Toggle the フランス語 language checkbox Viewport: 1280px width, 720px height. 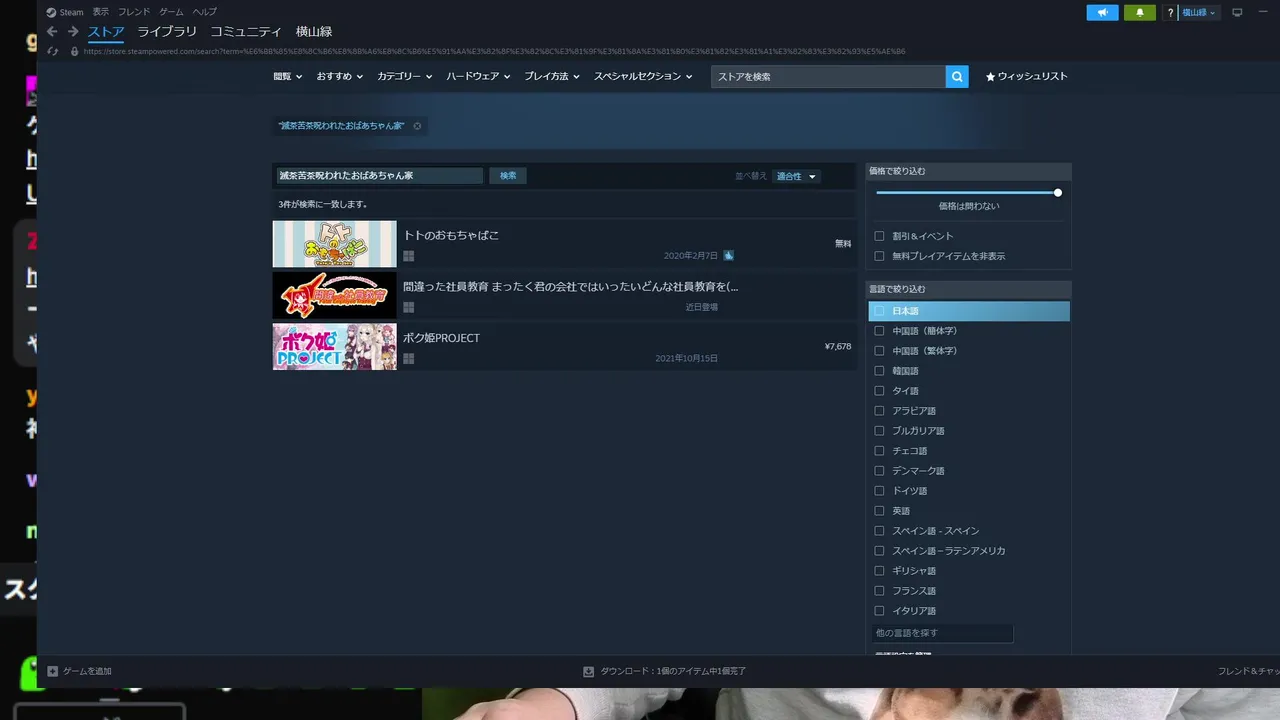tap(880, 591)
